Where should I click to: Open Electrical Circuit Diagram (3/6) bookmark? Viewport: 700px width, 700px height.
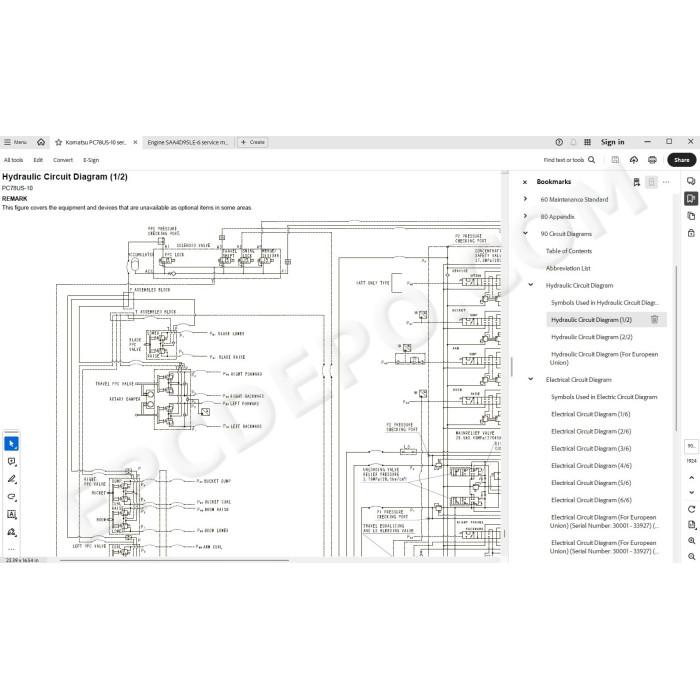point(591,448)
